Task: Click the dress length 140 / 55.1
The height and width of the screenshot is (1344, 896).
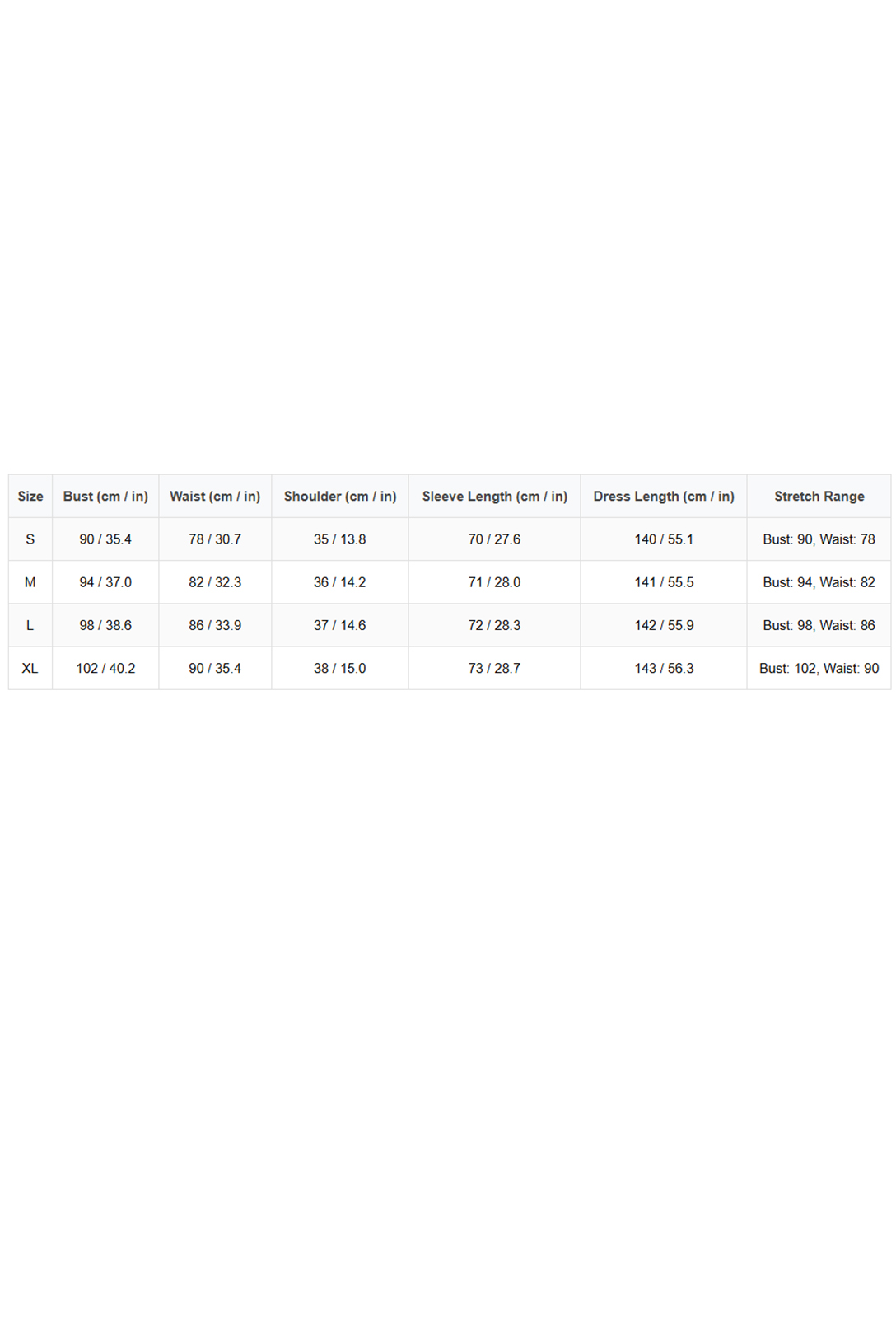Action: [664, 539]
